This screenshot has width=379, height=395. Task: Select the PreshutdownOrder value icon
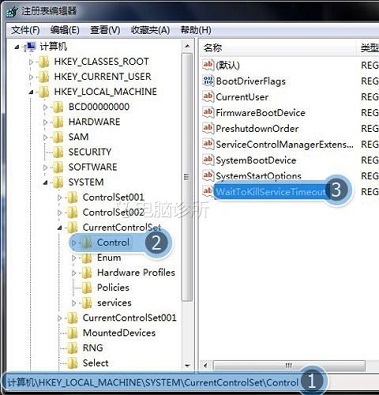[x=208, y=128]
